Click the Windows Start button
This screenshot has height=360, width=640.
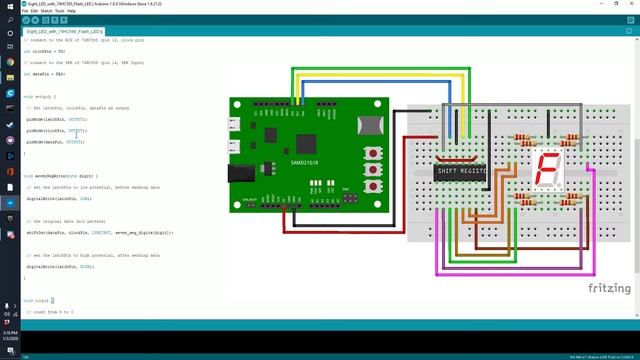[x=10, y=7]
